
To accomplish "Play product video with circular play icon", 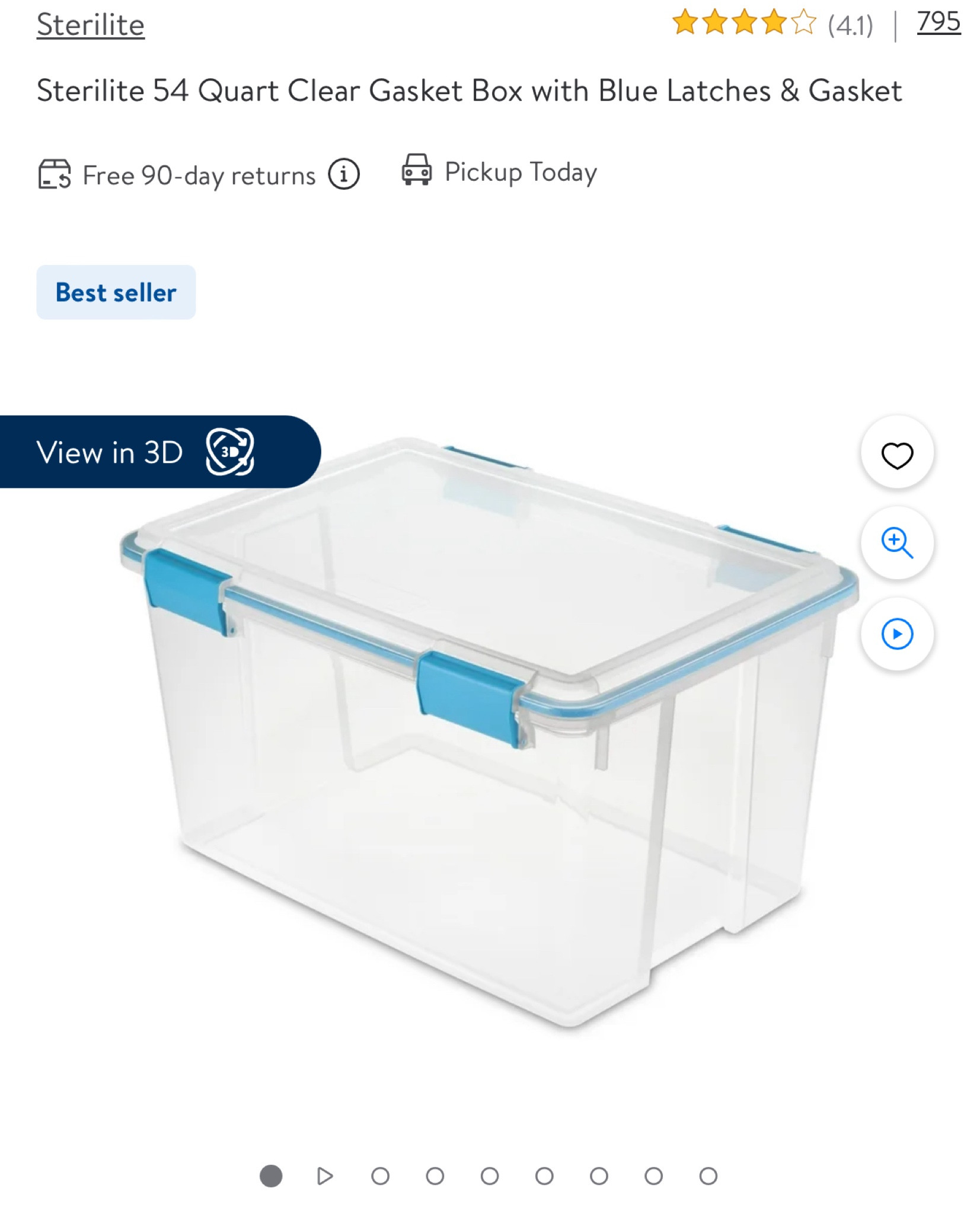I will (896, 633).
